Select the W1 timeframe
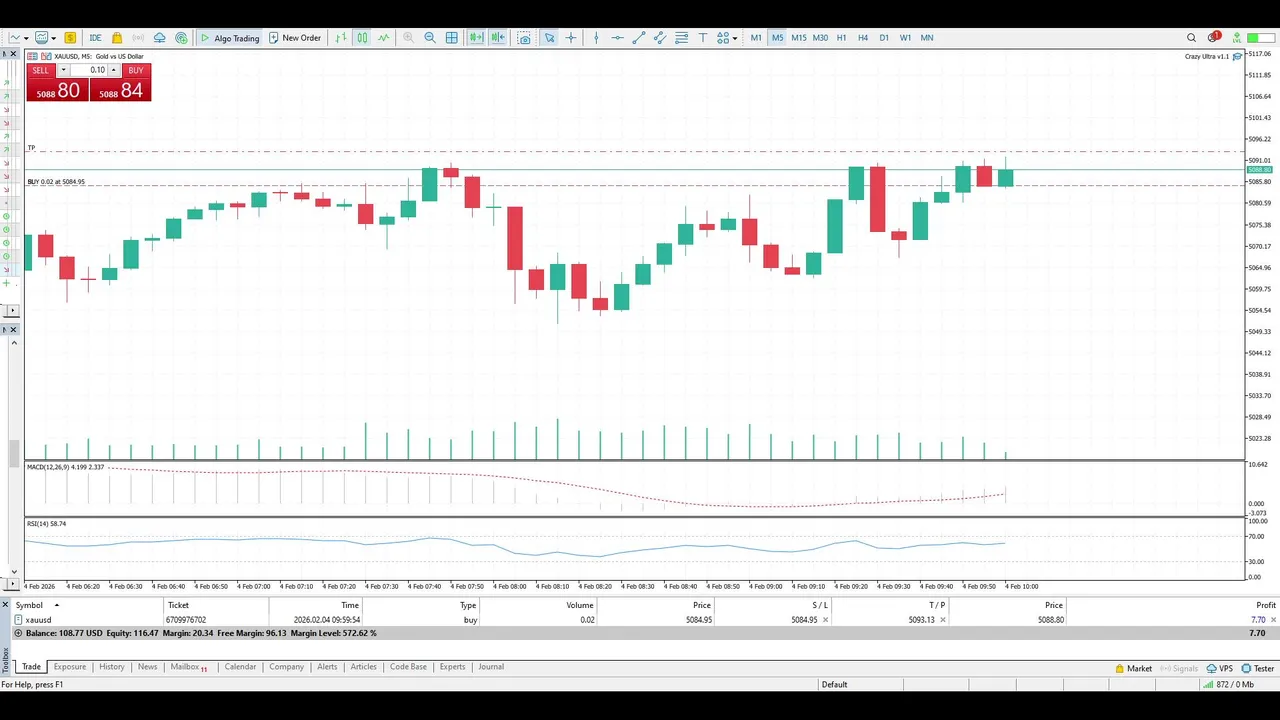The width and height of the screenshot is (1280, 720). (905, 38)
